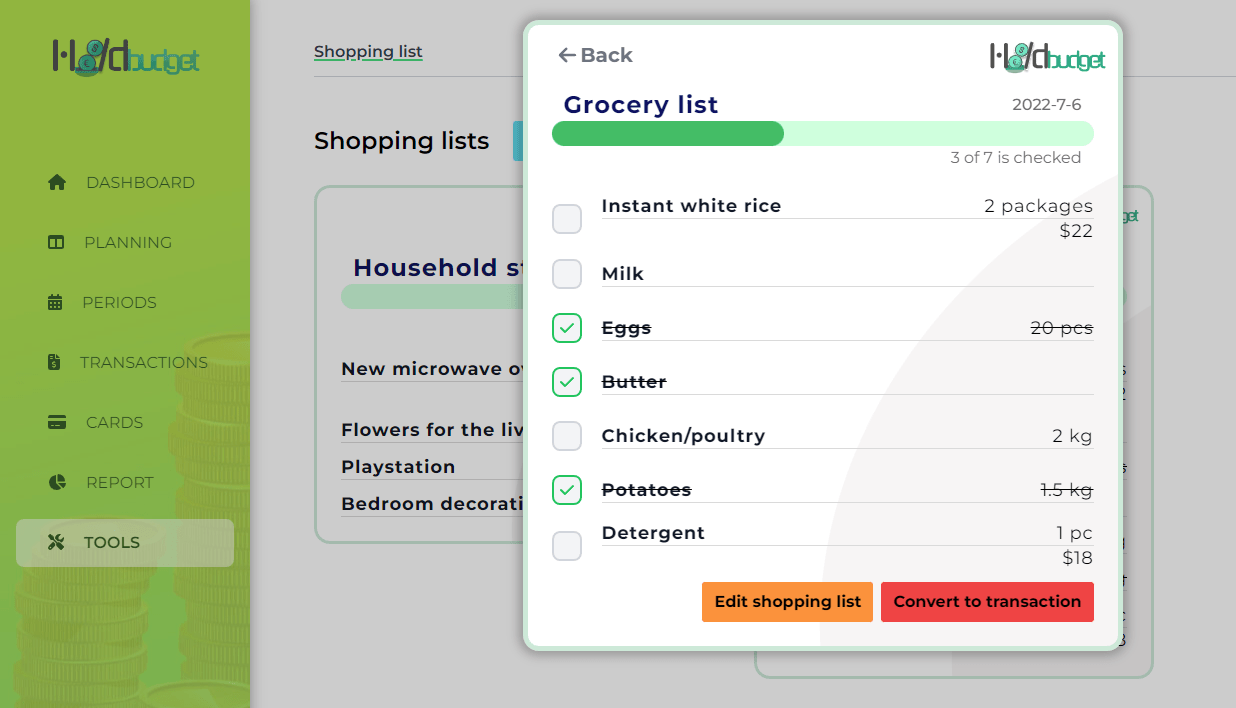Uncheck the Eggs item
Image resolution: width=1236 pixels, height=708 pixels.
coord(567,327)
